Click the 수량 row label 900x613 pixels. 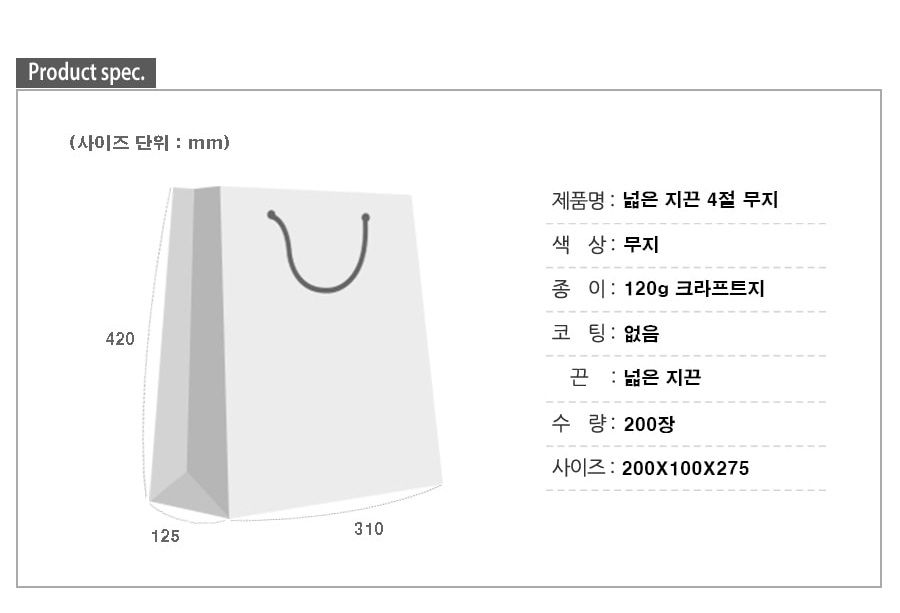(578, 423)
